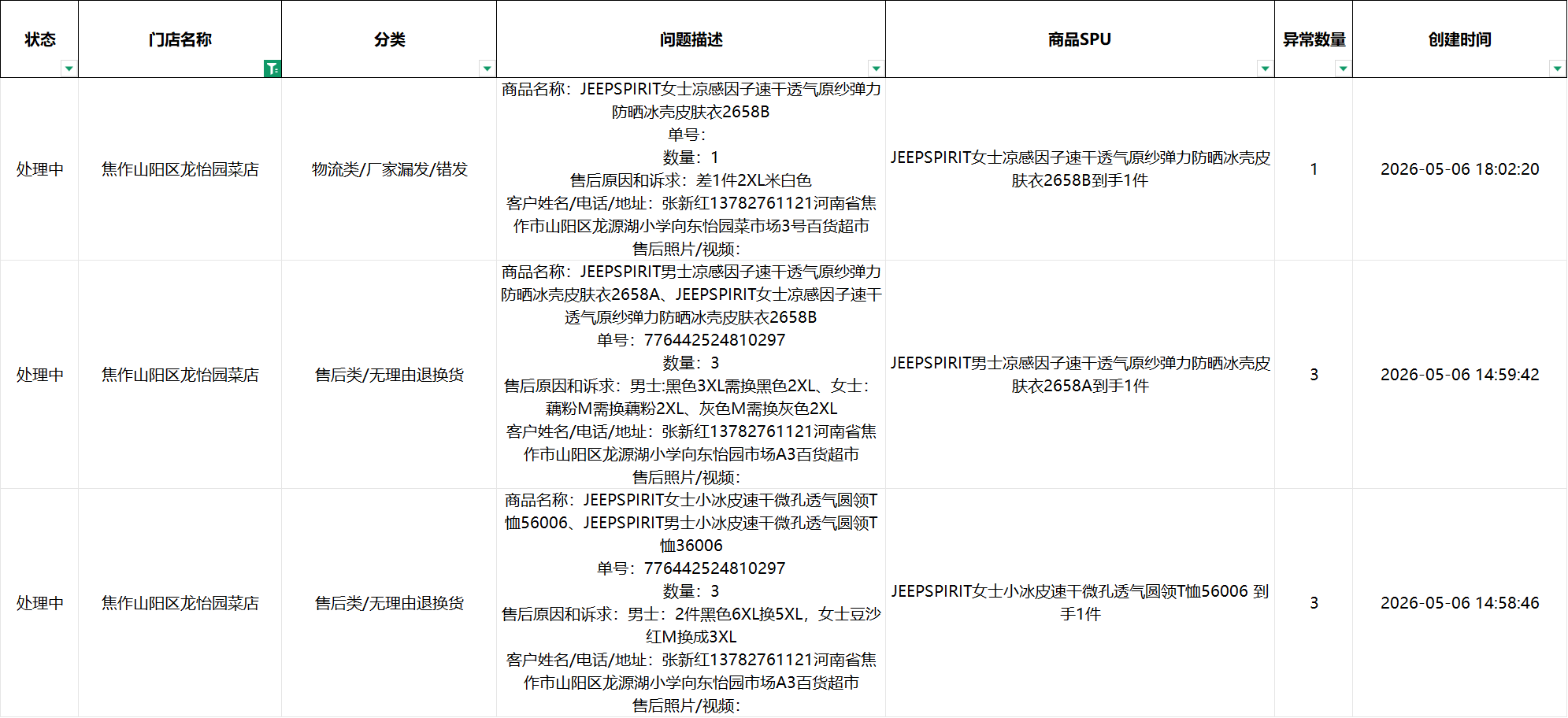Screen dimensions: 1568x718
Task: Open the 问题描述 column filter arrow
Action: [877, 68]
